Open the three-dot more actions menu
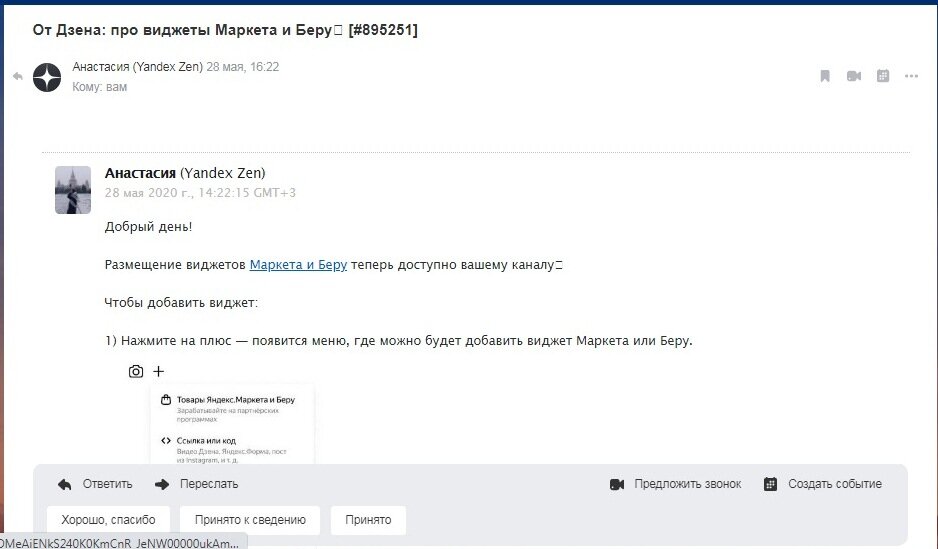Viewport: 938px width, 549px height. (x=911, y=76)
